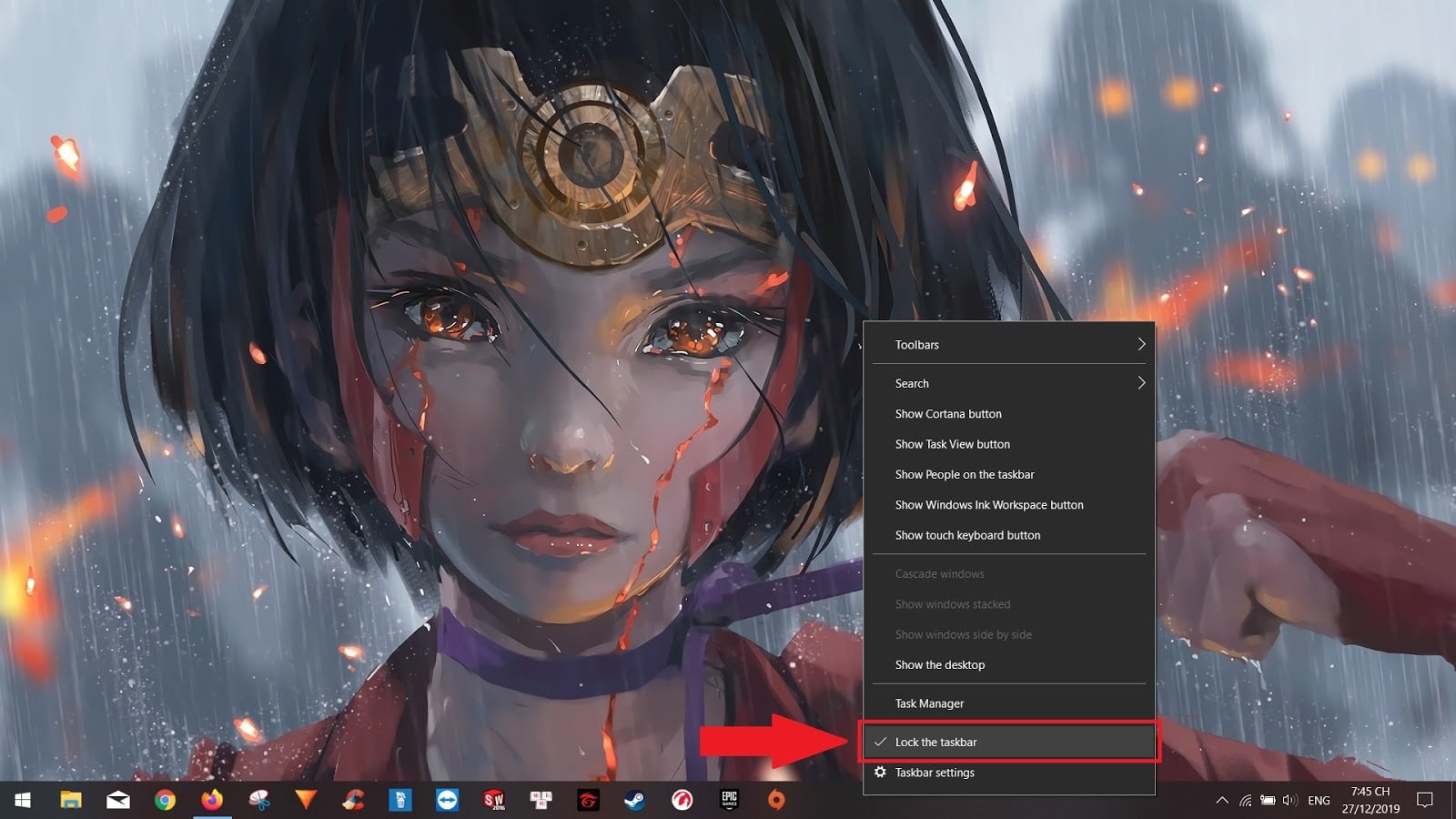Toggle Show touch keyboard button
Image resolution: width=1456 pixels, height=819 pixels.
click(1009, 535)
